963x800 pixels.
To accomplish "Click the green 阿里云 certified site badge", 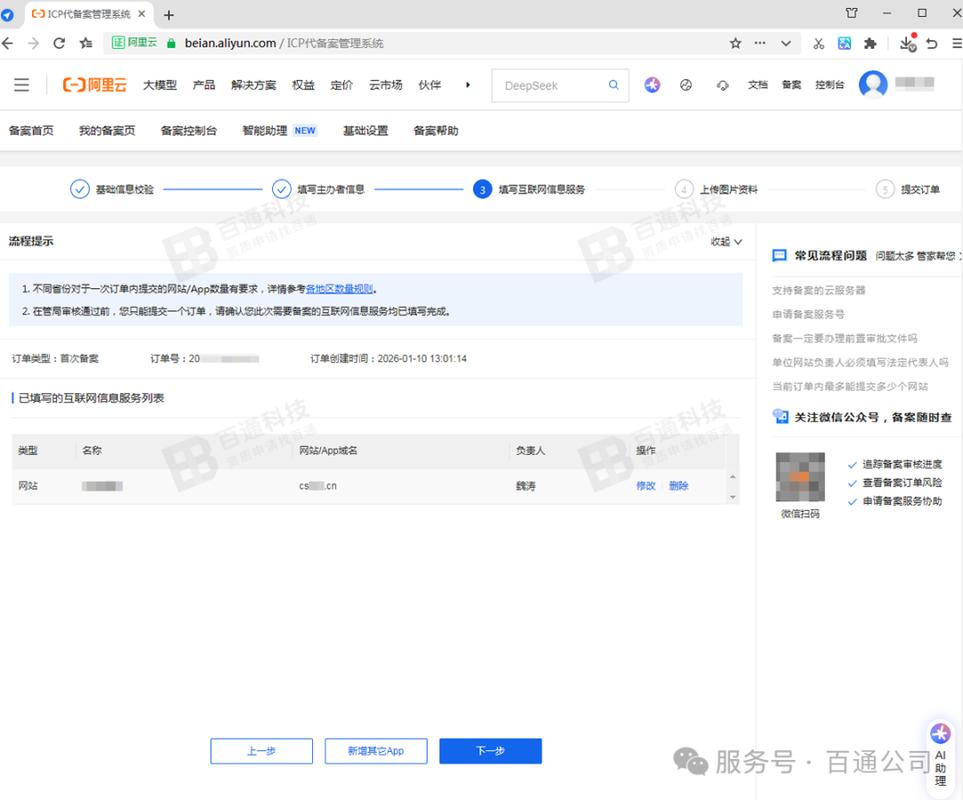I will click(x=135, y=42).
